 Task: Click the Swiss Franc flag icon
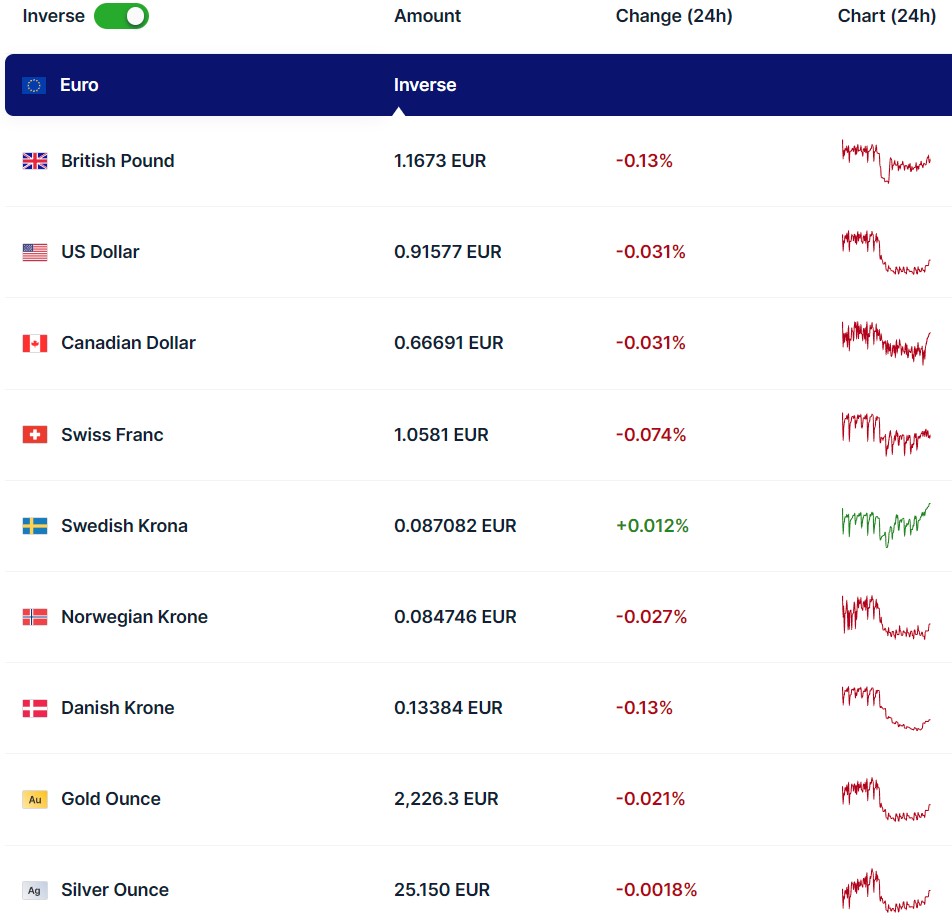[35, 435]
